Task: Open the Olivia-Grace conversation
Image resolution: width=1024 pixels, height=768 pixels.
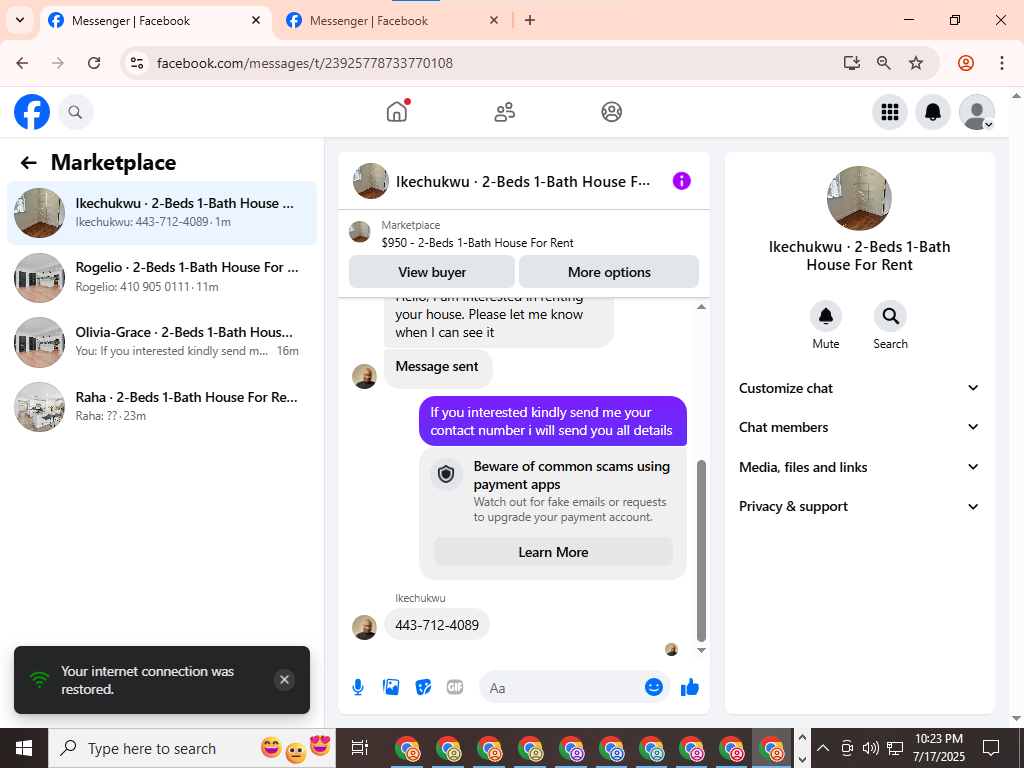Action: [162, 342]
